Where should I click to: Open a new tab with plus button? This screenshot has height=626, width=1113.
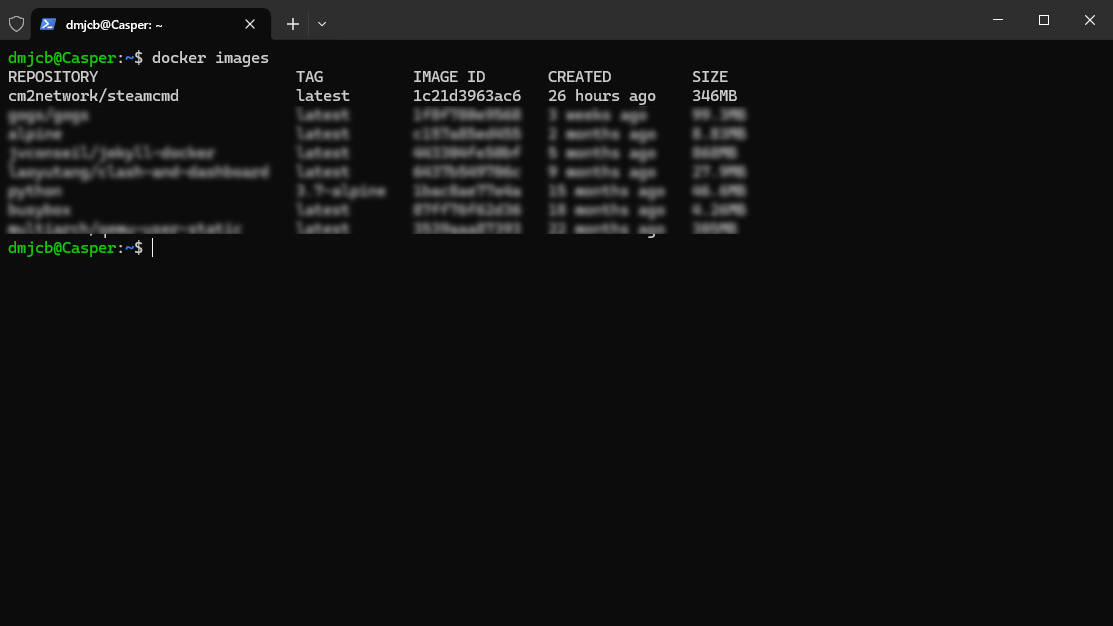click(292, 24)
